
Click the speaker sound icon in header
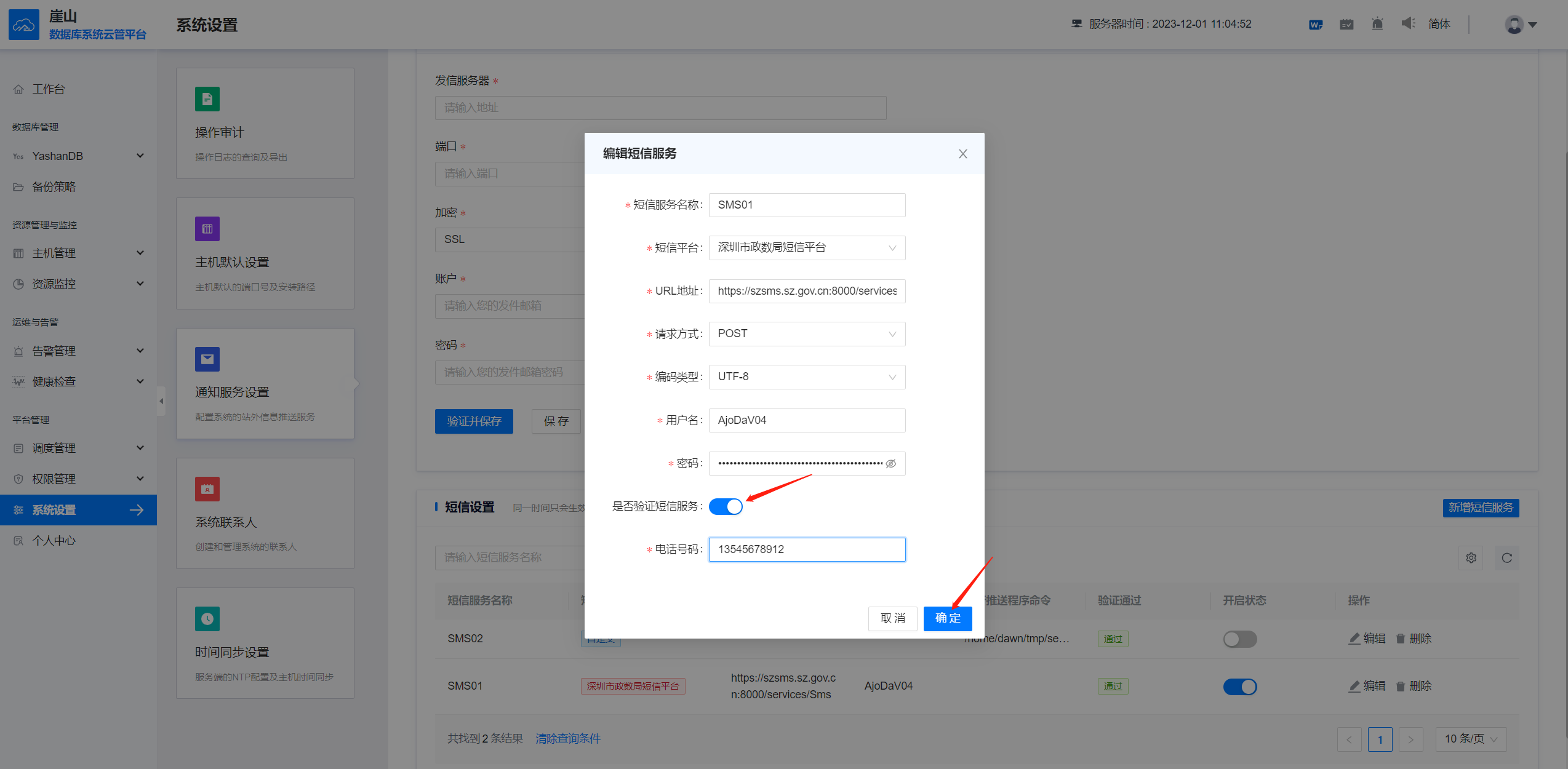1408,24
